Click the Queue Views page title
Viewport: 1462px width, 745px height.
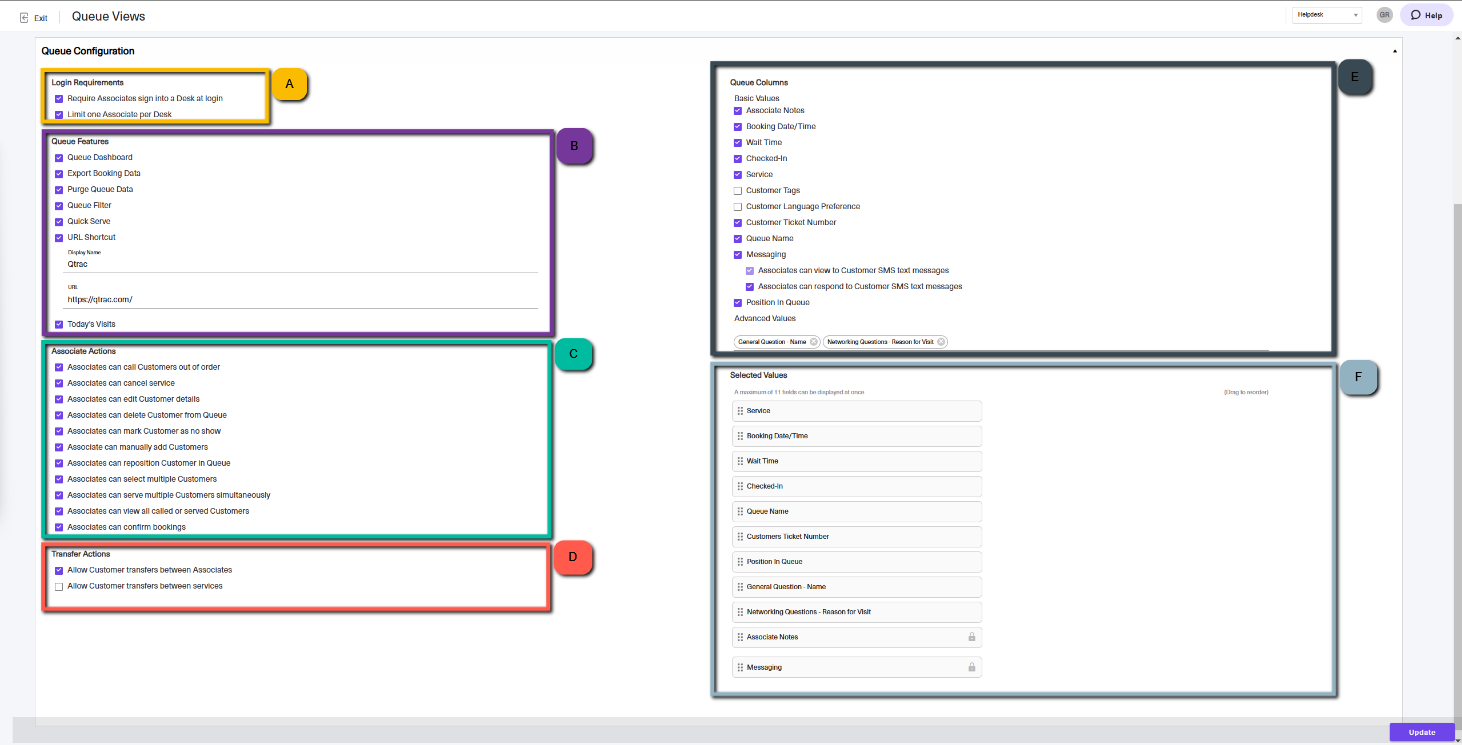(x=108, y=16)
